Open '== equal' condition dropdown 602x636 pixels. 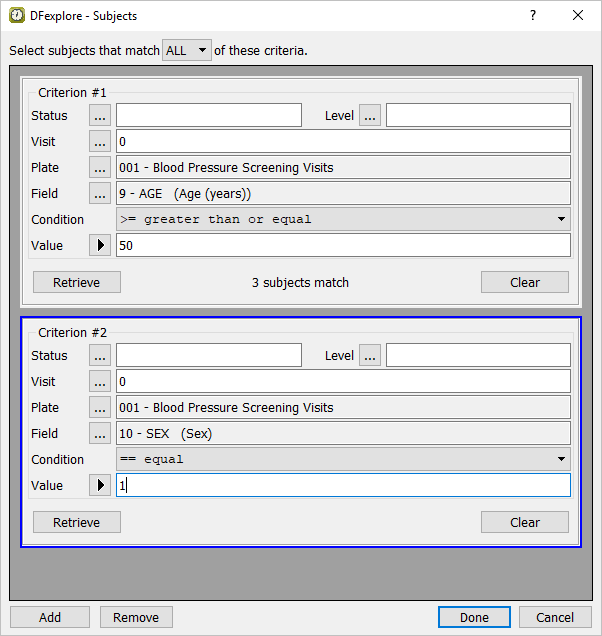pos(343,460)
